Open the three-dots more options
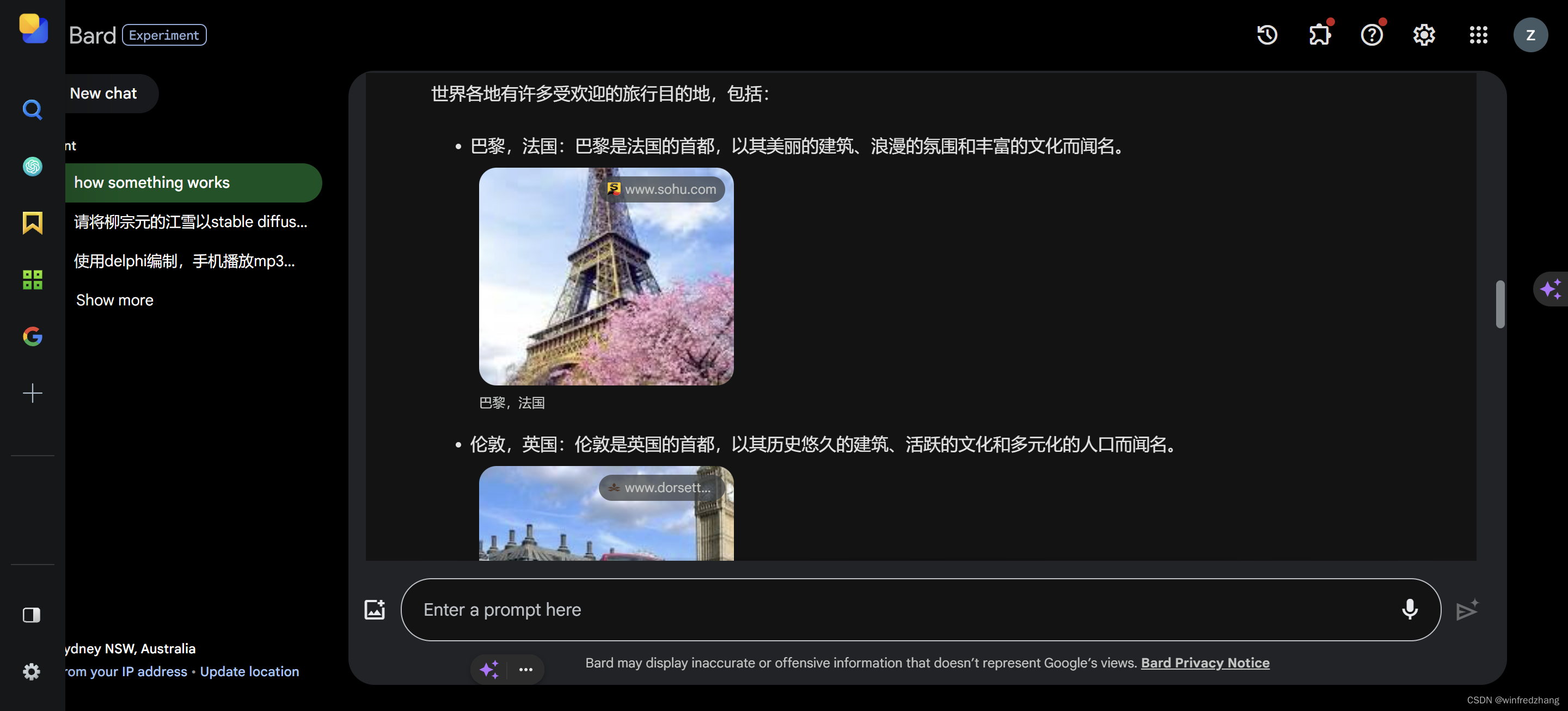 pyautogui.click(x=525, y=669)
